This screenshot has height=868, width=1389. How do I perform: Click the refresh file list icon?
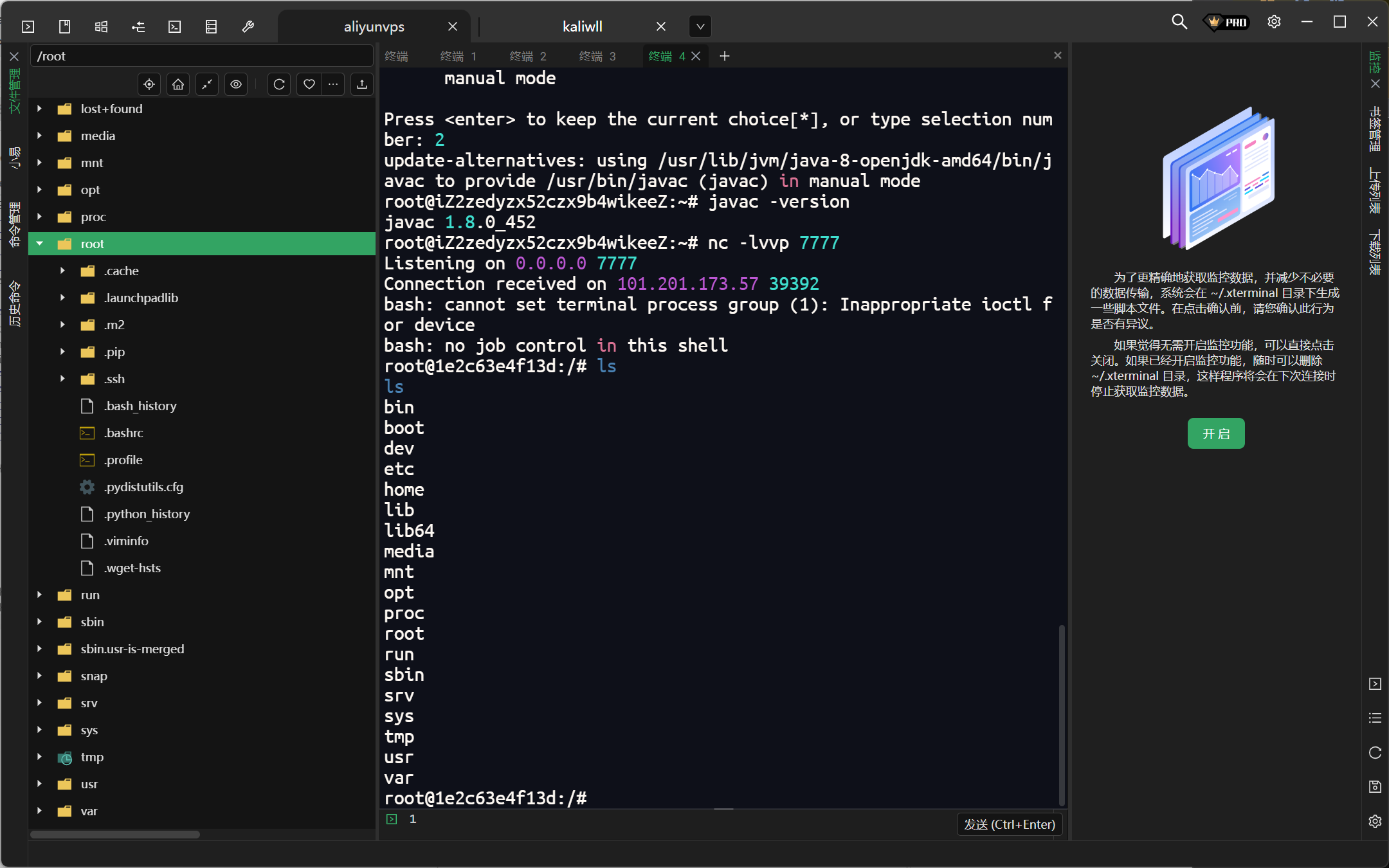click(x=279, y=84)
